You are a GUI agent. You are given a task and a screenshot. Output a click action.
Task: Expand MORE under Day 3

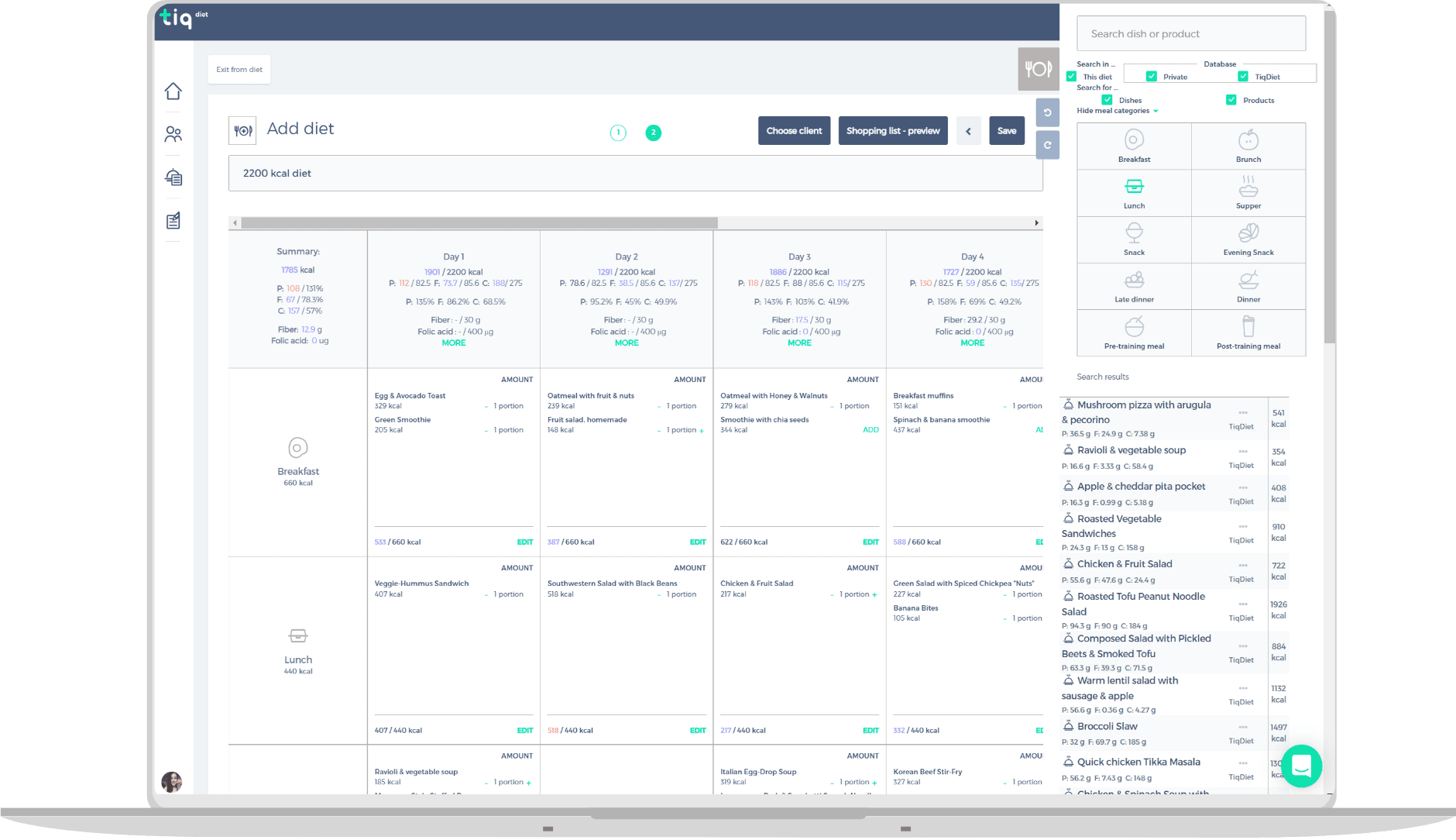click(x=799, y=343)
